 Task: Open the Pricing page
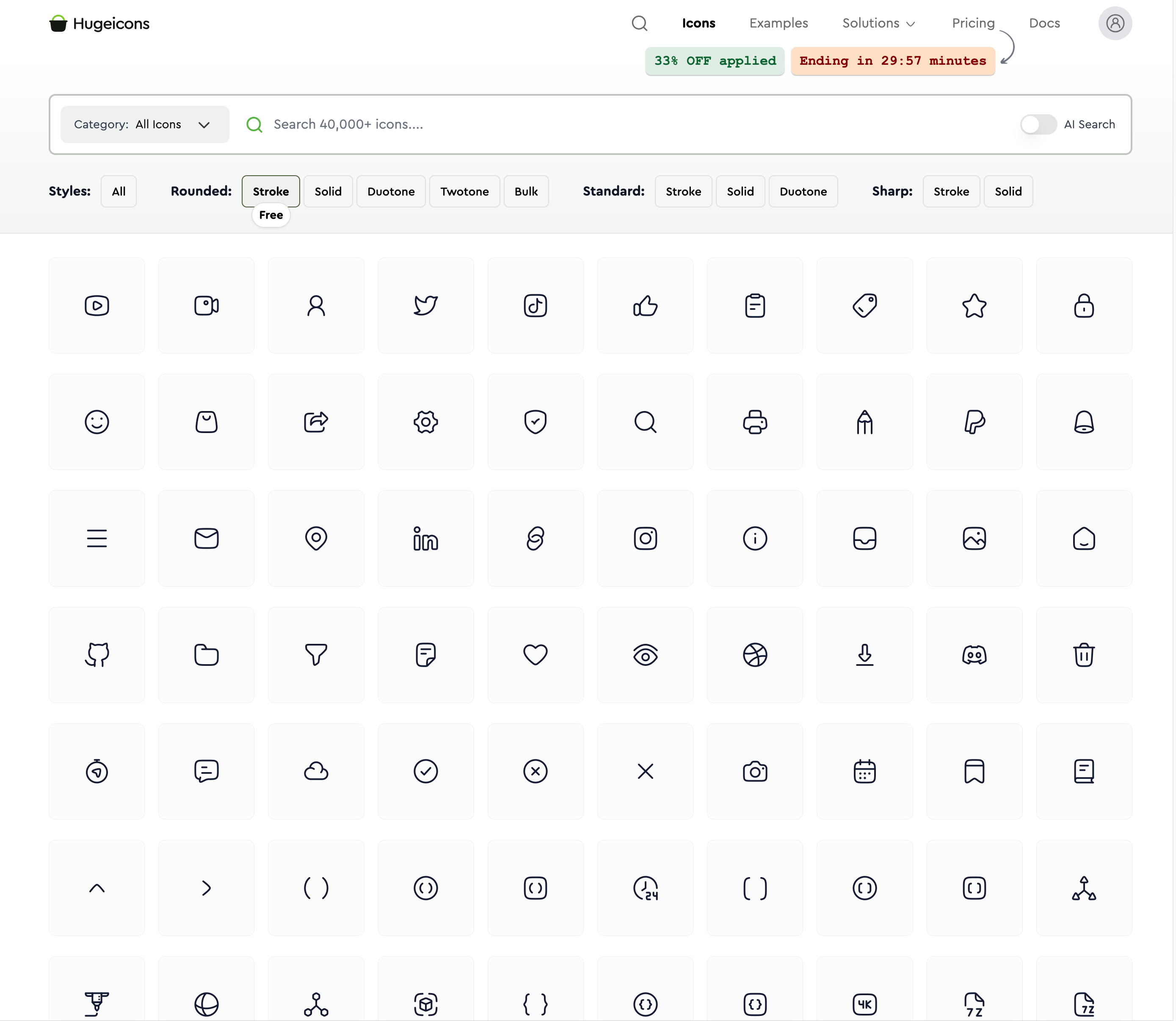coord(973,23)
